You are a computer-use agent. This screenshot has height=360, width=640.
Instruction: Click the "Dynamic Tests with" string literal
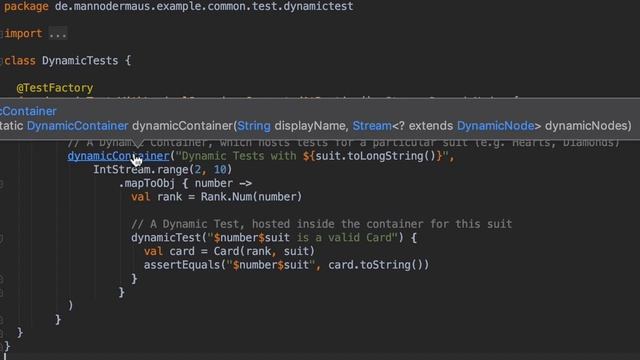[x=239, y=156]
